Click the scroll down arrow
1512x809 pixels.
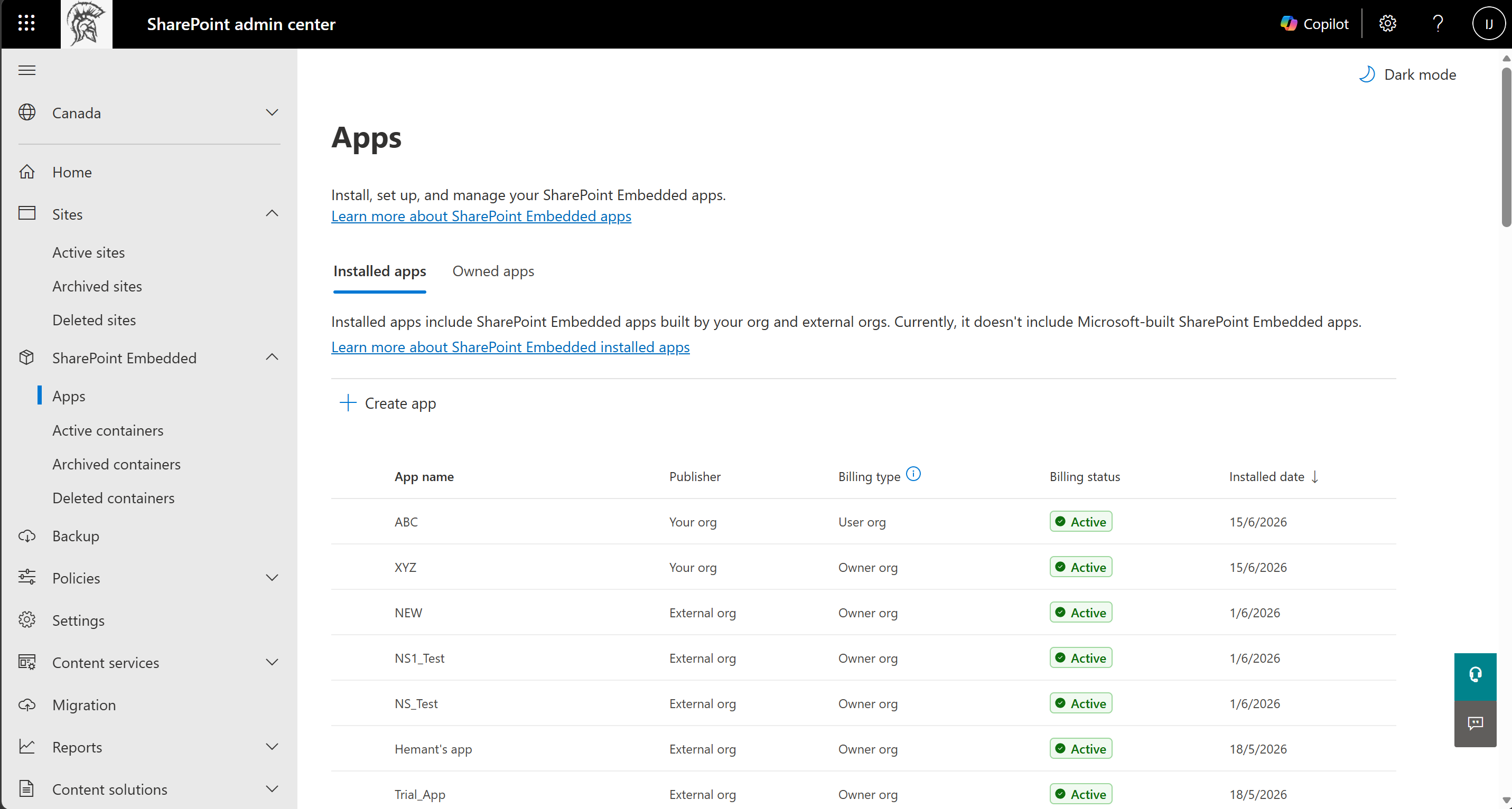[x=1506, y=801]
